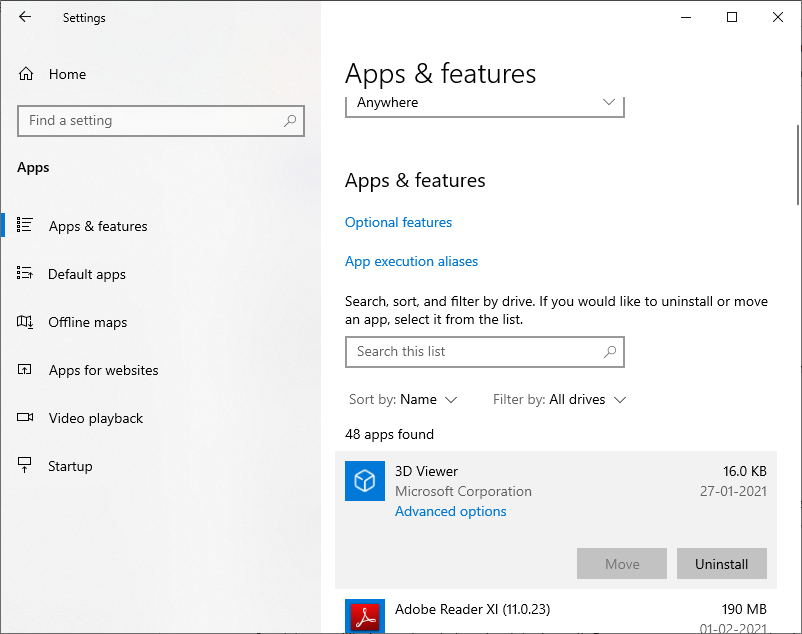Viewport: 802px width, 634px height.
Task: Click the Offline maps map icon
Action: pos(25,322)
